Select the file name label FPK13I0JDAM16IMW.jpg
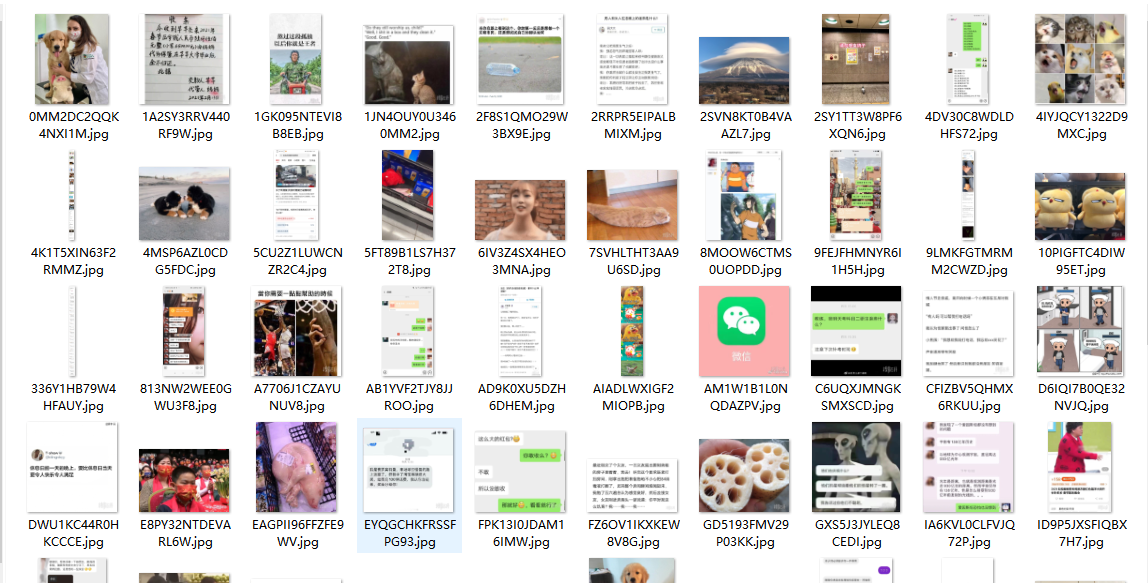 [x=521, y=533]
